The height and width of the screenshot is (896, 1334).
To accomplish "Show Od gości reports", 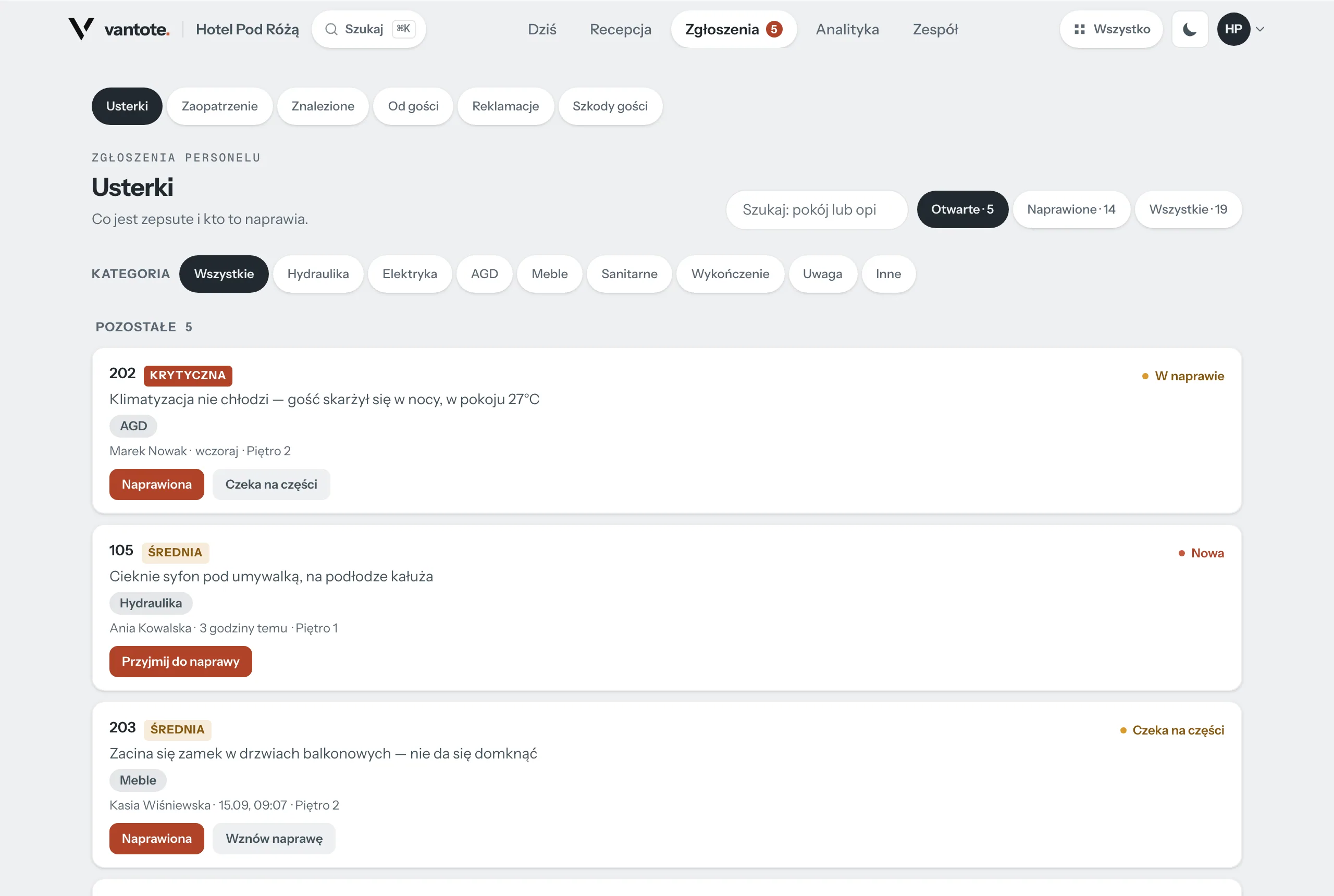I will pos(413,106).
